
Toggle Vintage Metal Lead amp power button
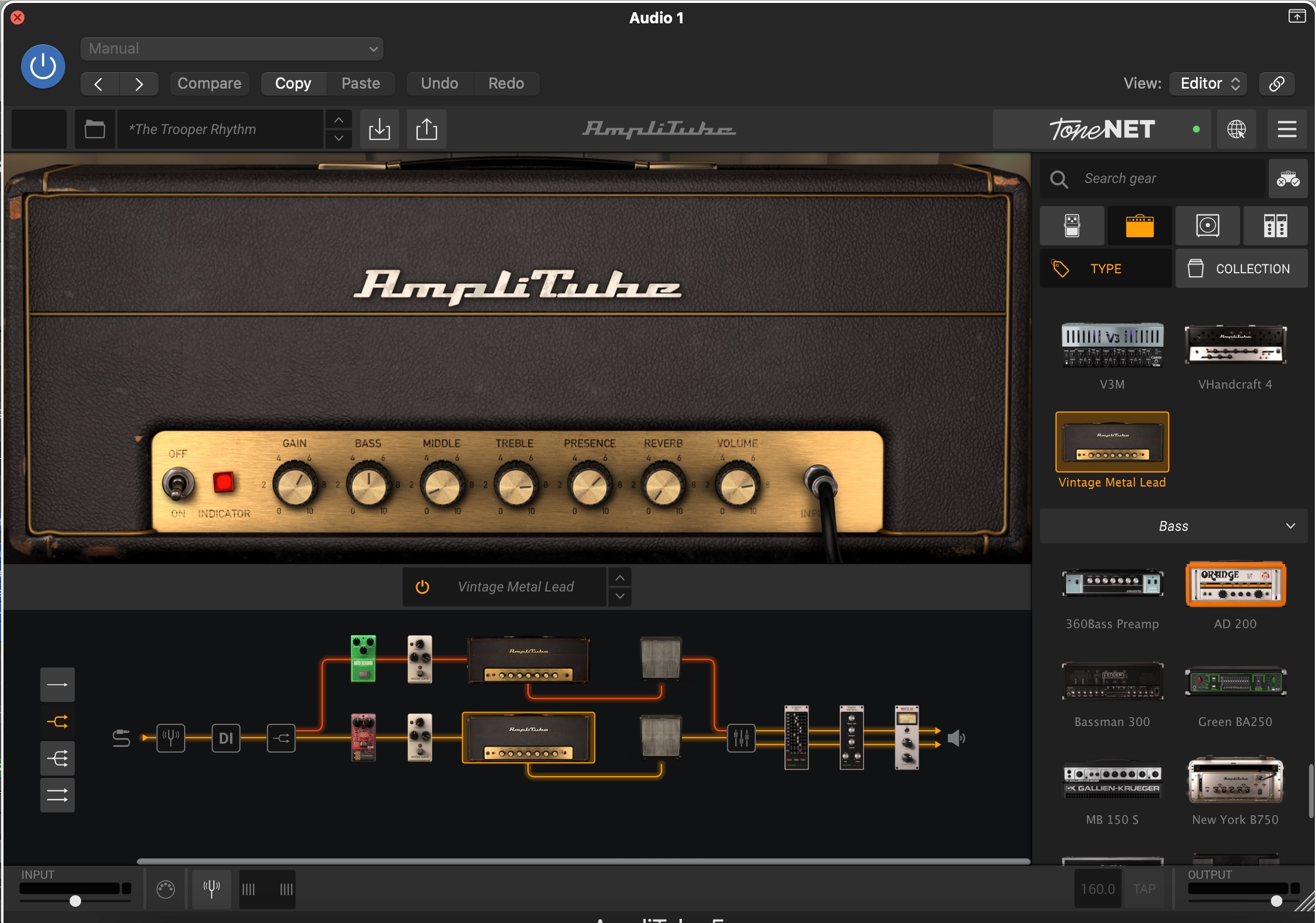click(422, 587)
